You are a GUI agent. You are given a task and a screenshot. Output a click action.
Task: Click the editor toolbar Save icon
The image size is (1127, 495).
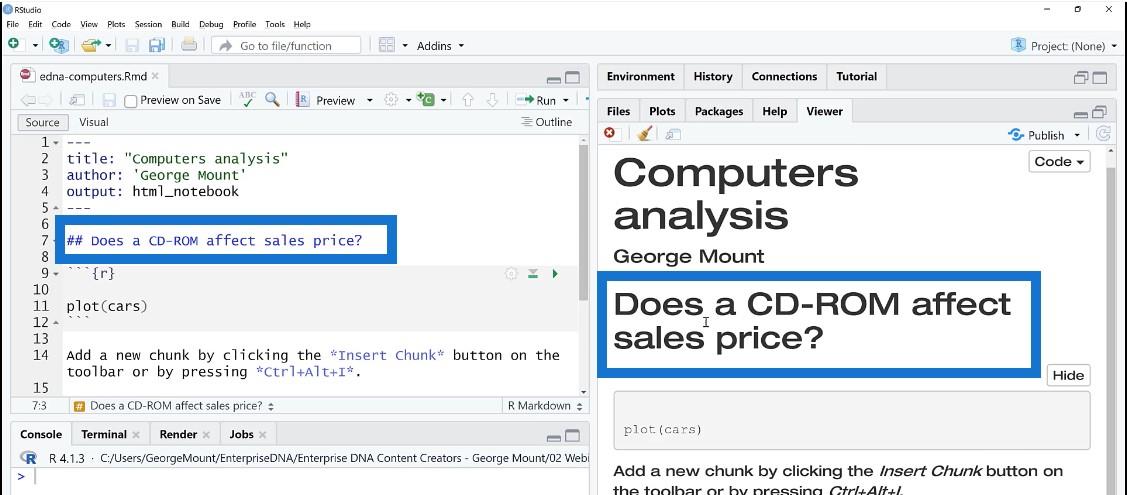(x=109, y=100)
